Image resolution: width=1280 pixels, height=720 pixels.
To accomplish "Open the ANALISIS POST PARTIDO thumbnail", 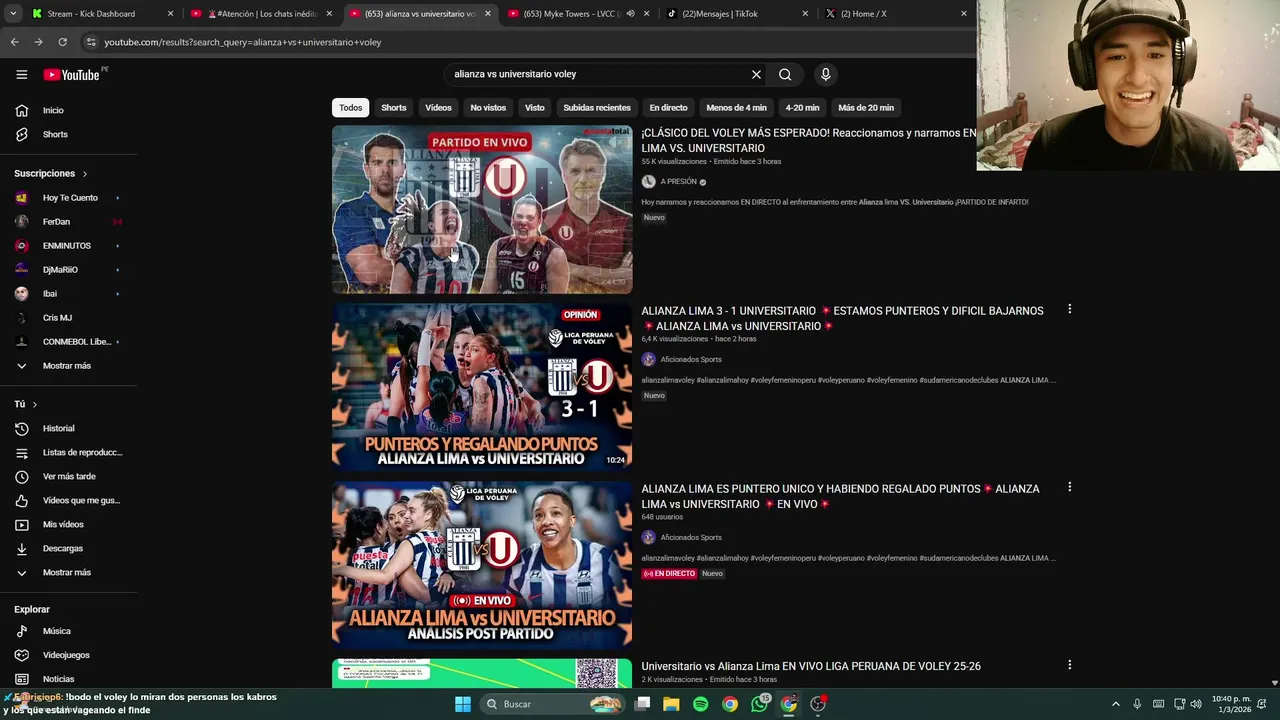I will tap(482, 565).
